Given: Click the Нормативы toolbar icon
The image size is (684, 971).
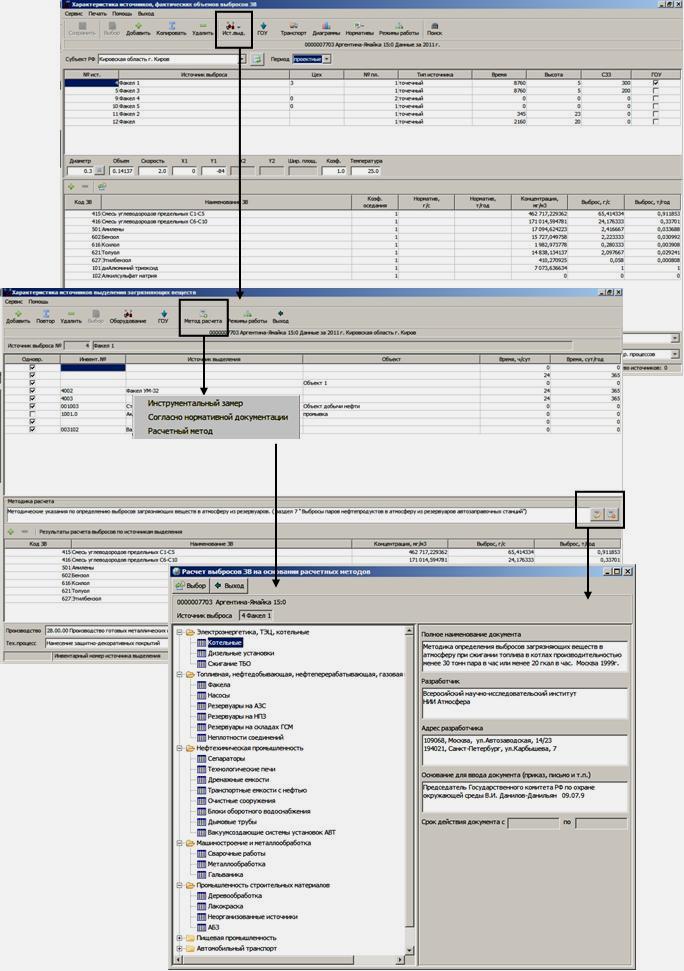Looking at the screenshot, I should pos(359,28).
